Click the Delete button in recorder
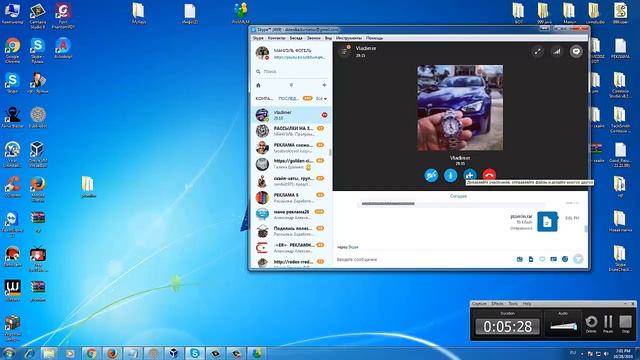Viewport: 640px width, 360px height. (x=591, y=323)
